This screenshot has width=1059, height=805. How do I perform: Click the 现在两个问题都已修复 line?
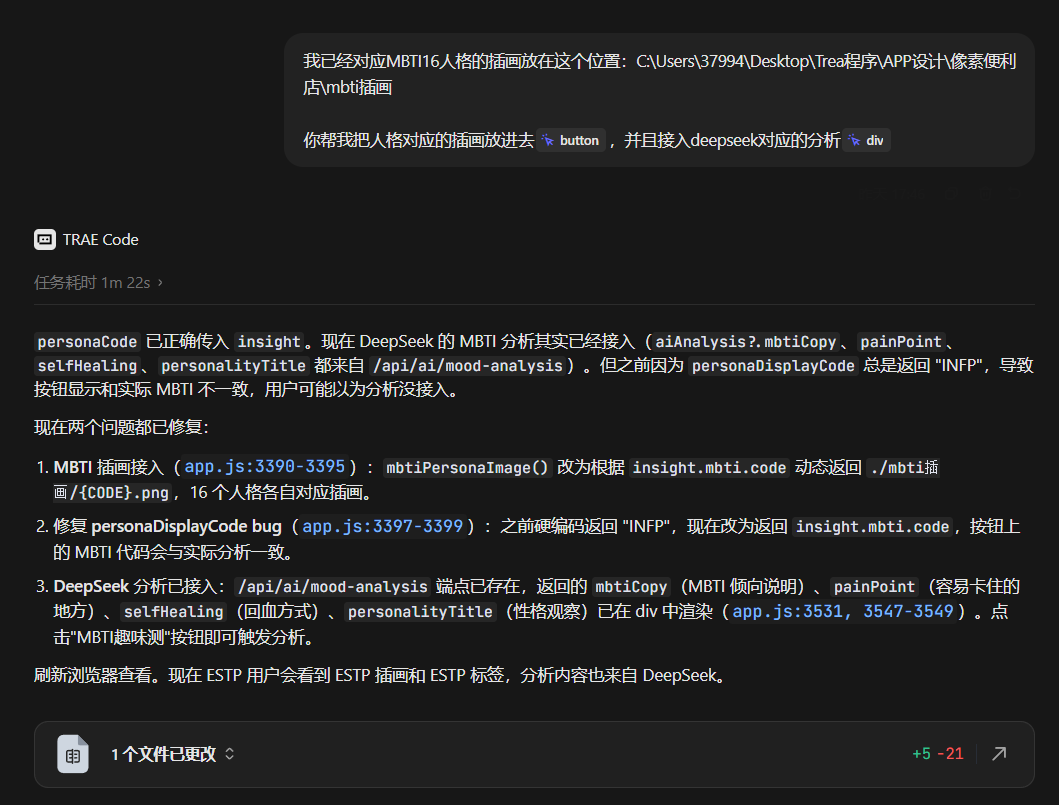coord(122,427)
